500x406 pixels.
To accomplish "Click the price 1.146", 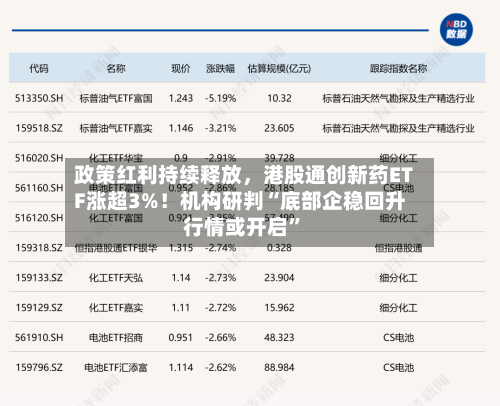I will tap(181, 128).
